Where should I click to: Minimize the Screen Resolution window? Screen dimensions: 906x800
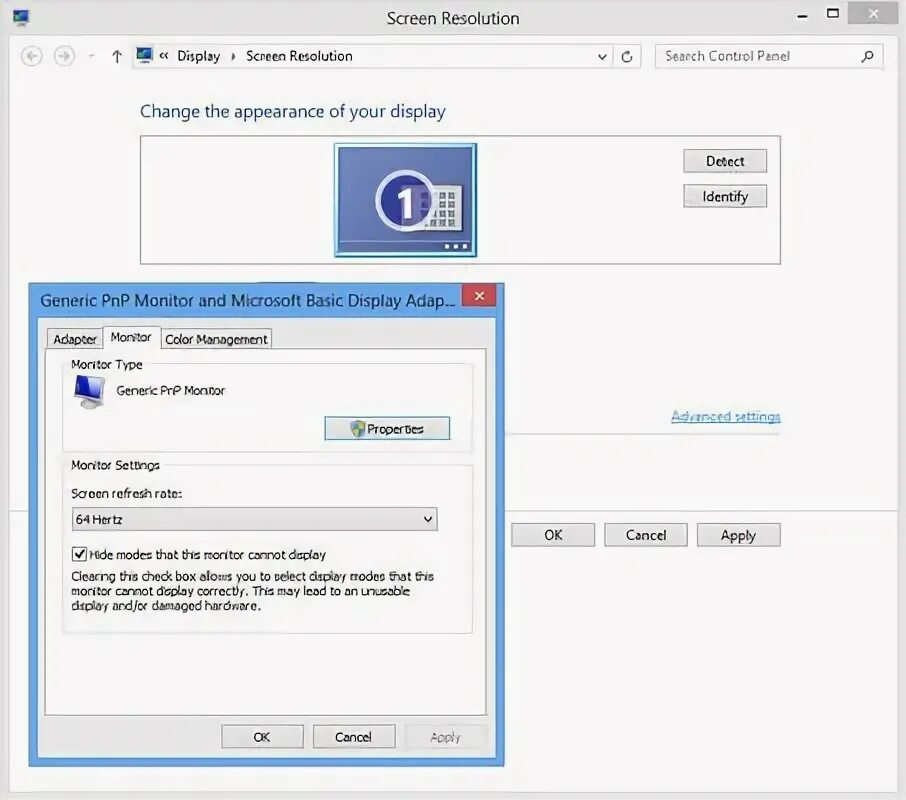point(802,16)
